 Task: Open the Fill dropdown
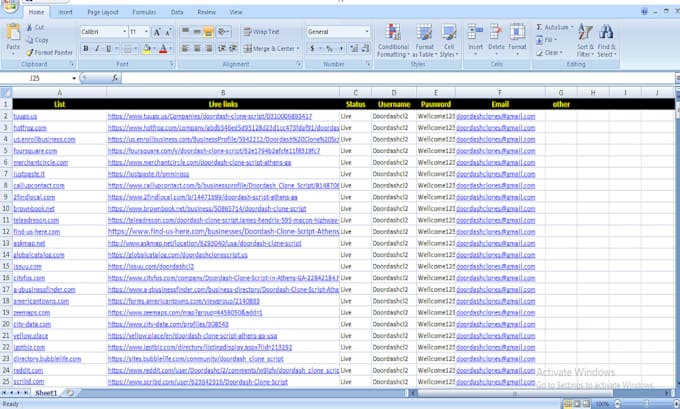click(546, 40)
